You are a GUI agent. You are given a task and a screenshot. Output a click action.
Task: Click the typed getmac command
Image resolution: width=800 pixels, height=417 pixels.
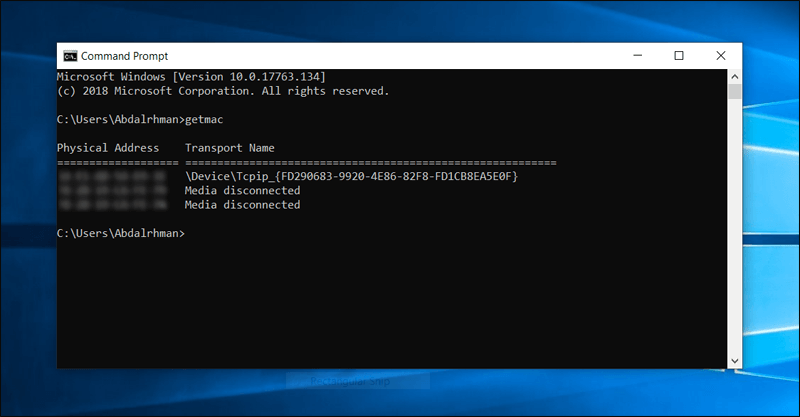click(x=204, y=120)
